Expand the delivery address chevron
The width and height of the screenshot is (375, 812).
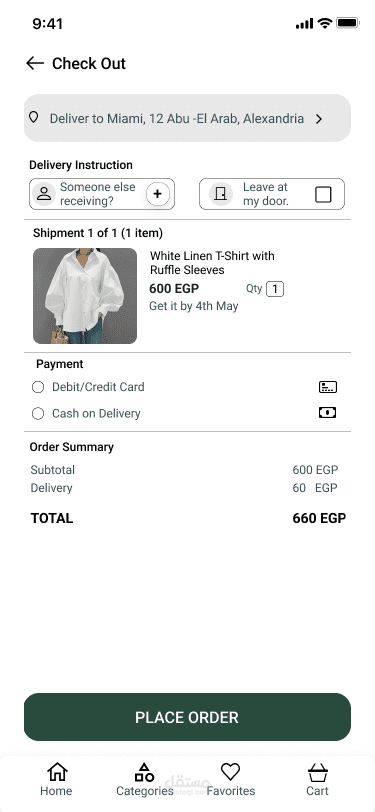319,119
